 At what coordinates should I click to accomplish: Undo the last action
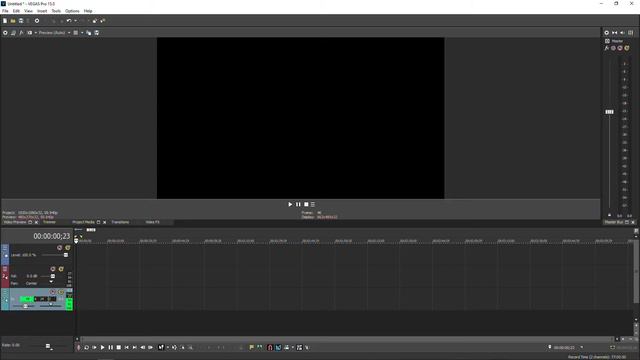click(69, 21)
